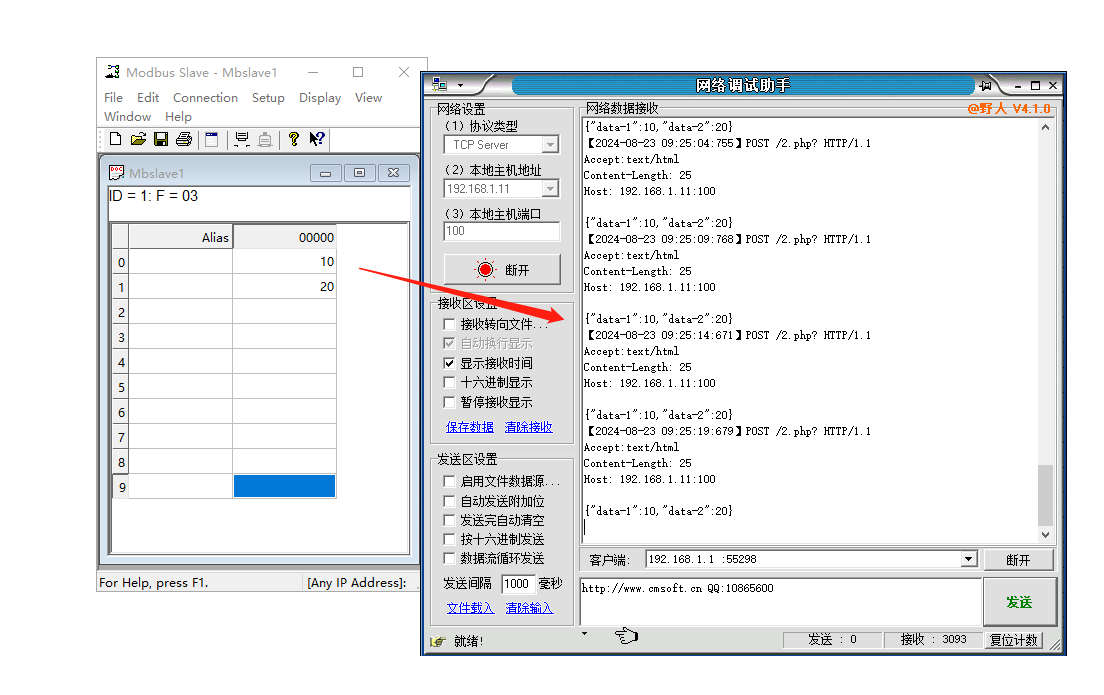Click the pin icon in network debugger title bar
This screenshot has height=695, width=1104.
click(986, 85)
